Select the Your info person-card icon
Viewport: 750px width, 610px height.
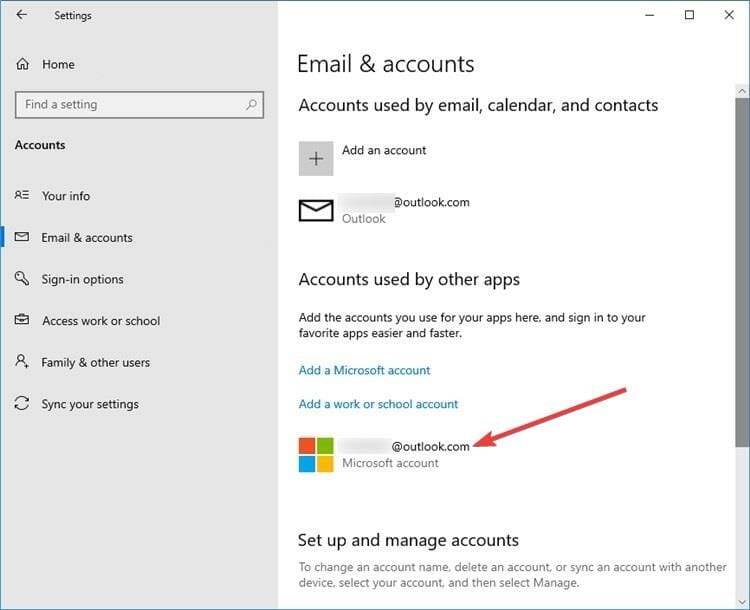(x=22, y=195)
